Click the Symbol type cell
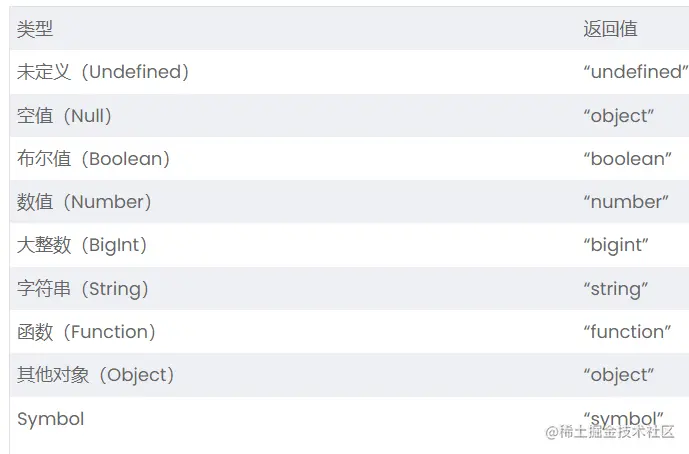This screenshot has width=689, height=454. pyautogui.click(x=51, y=419)
